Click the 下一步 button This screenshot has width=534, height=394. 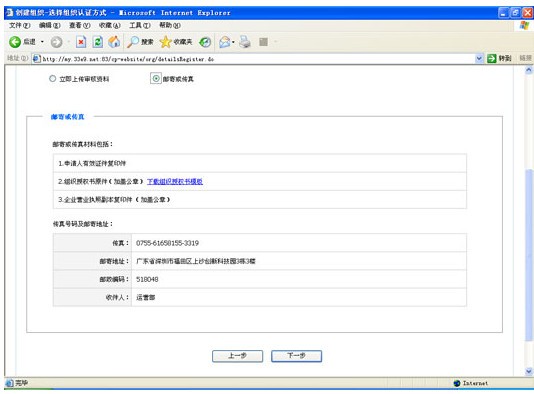tap(296, 356)
